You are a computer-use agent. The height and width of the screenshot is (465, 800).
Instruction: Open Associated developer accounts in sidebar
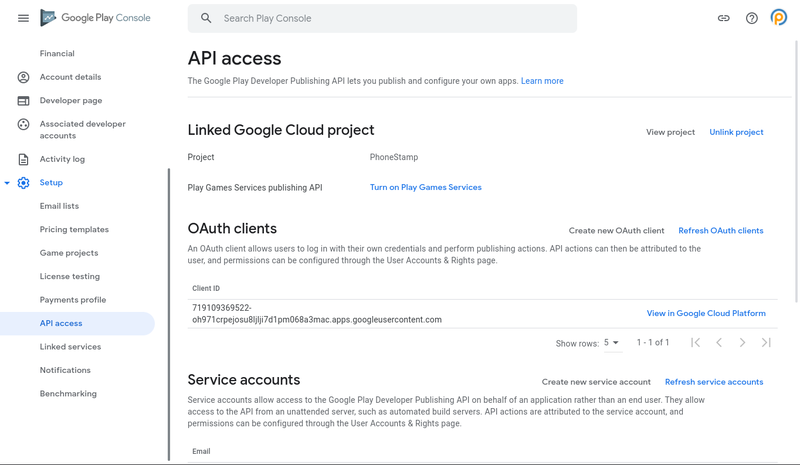click(x=83, y=130)
